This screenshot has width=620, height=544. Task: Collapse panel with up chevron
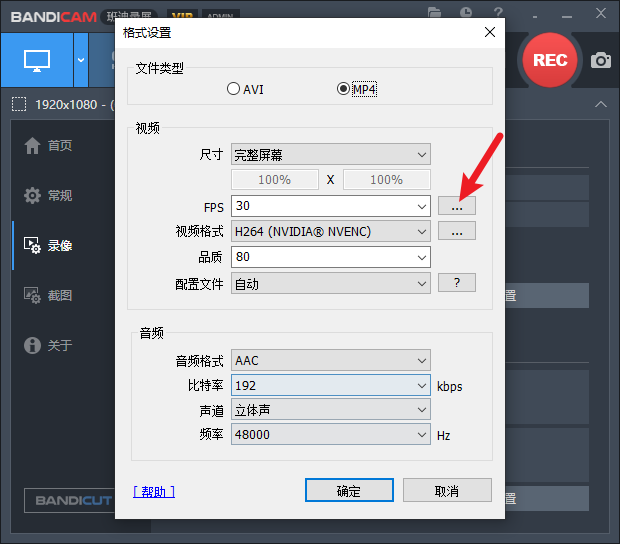(x=601, y=104)
